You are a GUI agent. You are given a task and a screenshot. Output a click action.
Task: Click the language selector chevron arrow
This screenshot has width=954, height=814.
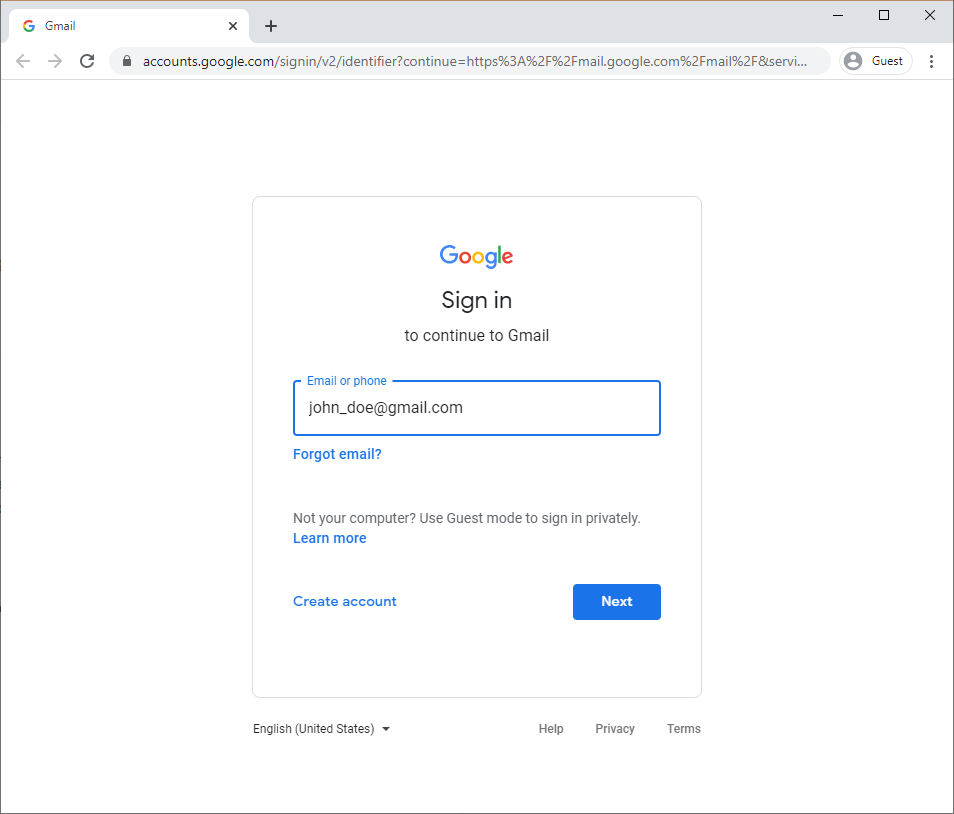(x=386, y=729)
